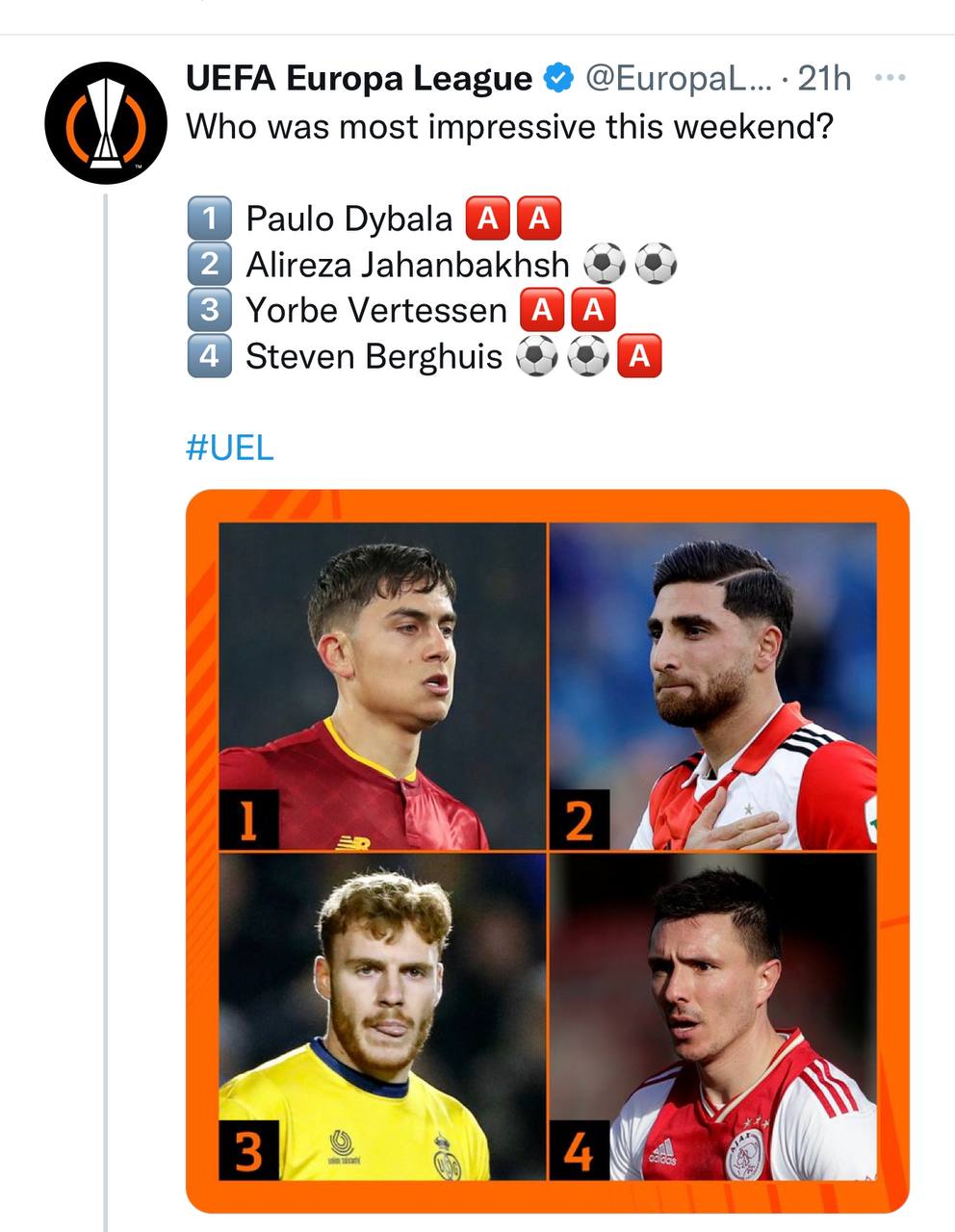This screenshot has height=1232, width=955.
Task: Click the orange number 1 badge on image
Action: [248, 819]
